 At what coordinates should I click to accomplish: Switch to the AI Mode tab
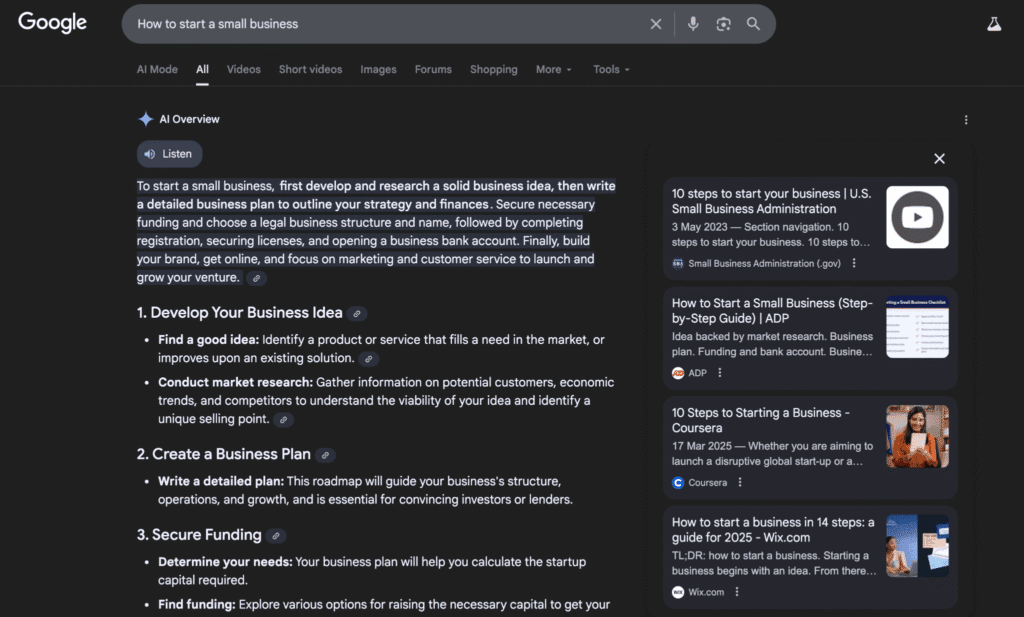pyautogui.click(x=157, y=70)
